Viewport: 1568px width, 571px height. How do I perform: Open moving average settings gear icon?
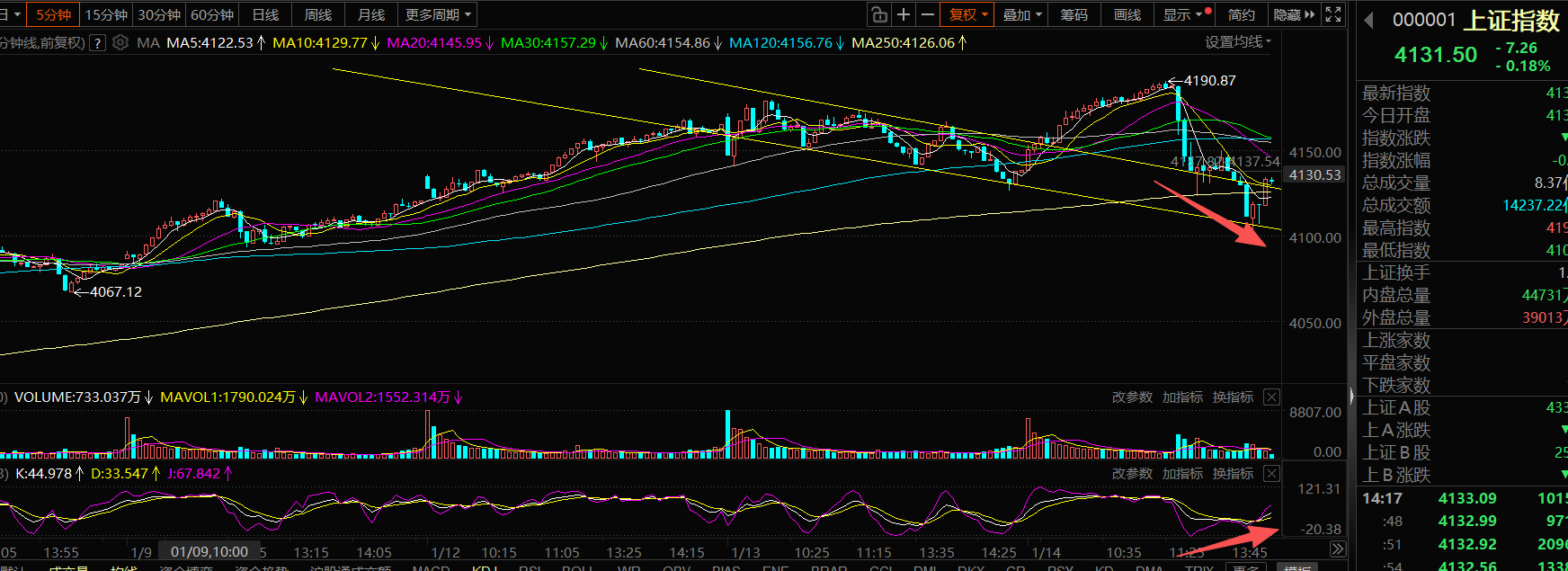point(120,43)
